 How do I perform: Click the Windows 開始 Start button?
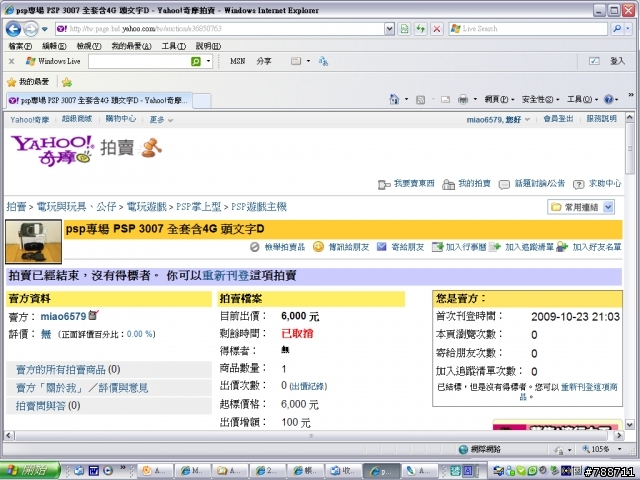click(x=29, y=471)
